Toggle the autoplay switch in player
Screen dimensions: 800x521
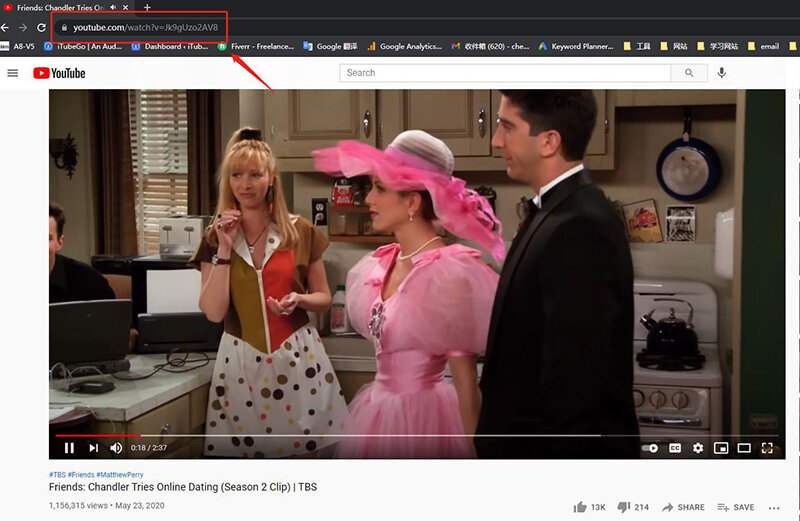coord(650,448)
